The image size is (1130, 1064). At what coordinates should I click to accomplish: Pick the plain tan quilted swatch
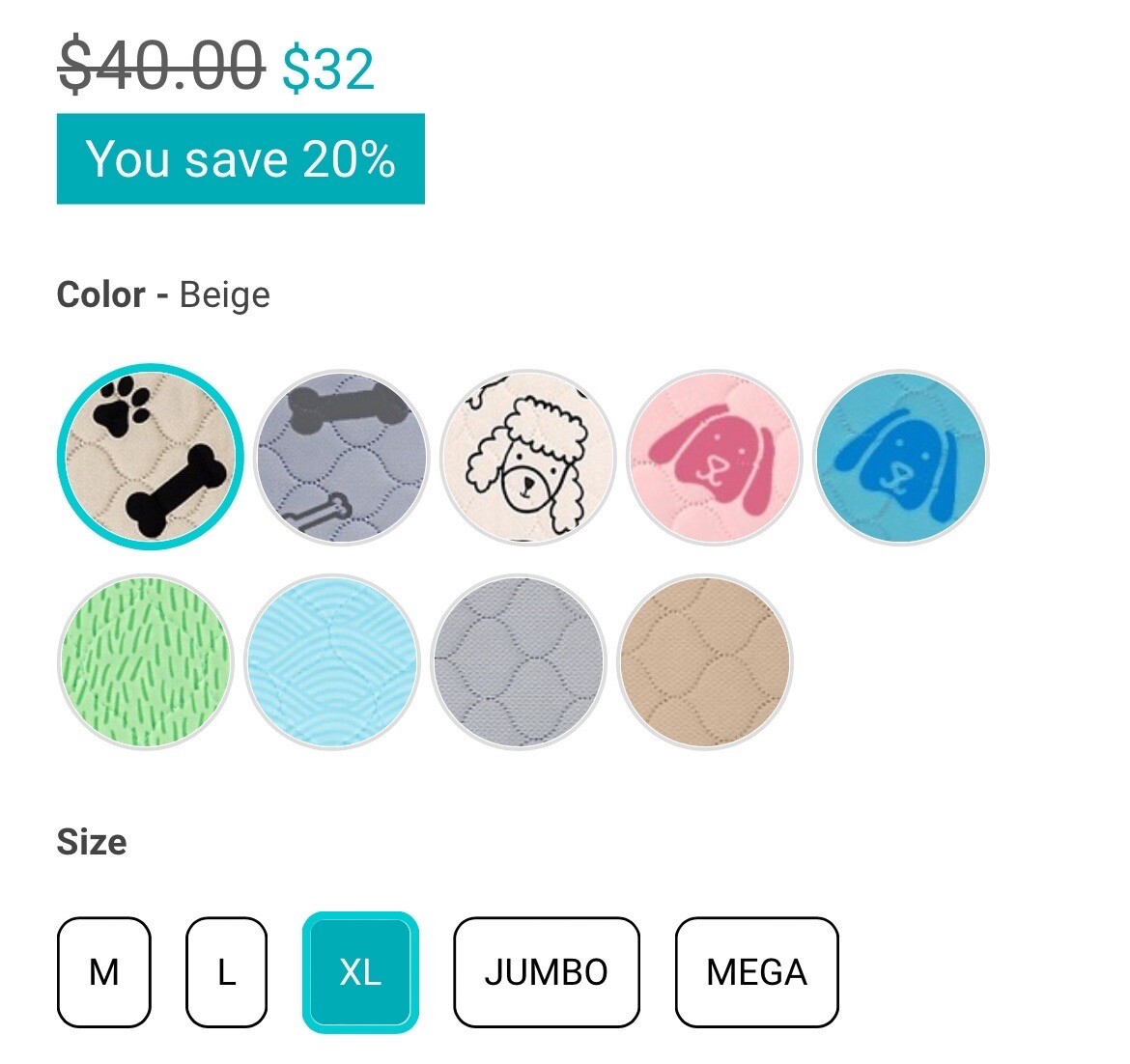[x=706, y=661]
